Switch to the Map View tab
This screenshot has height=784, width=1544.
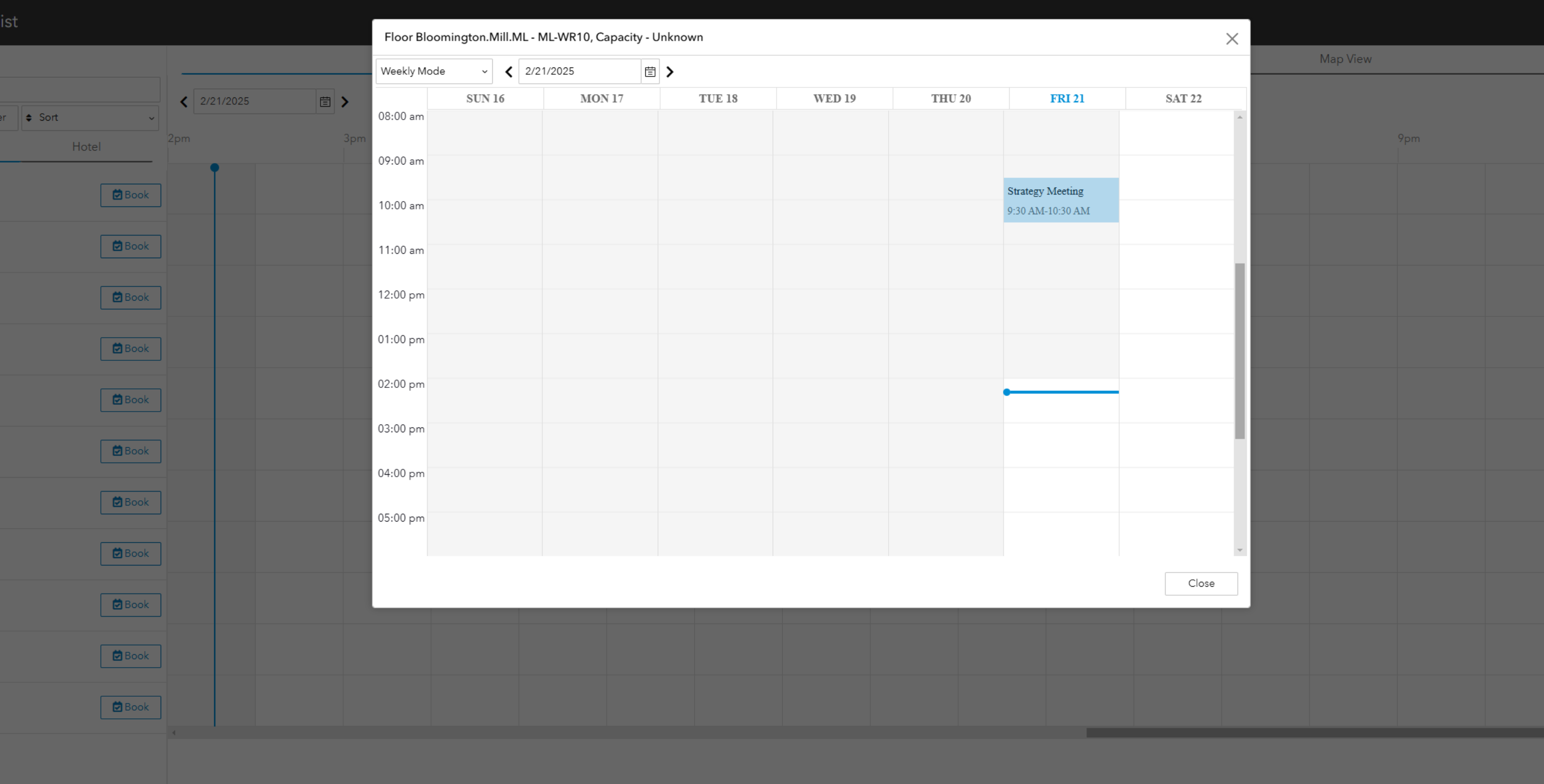coord(1345,59)
